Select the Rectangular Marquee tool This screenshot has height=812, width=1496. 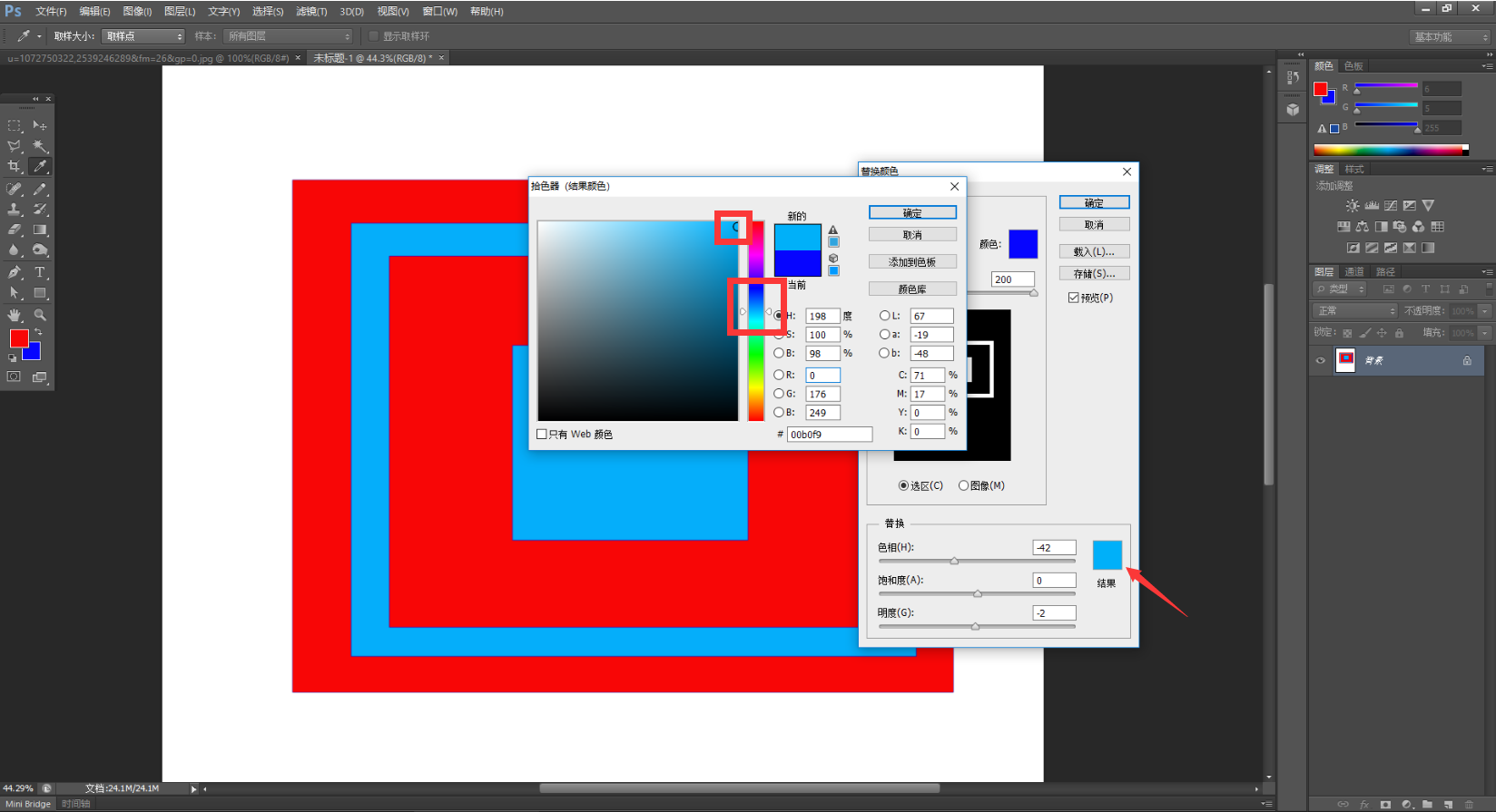tap(15, 125)
